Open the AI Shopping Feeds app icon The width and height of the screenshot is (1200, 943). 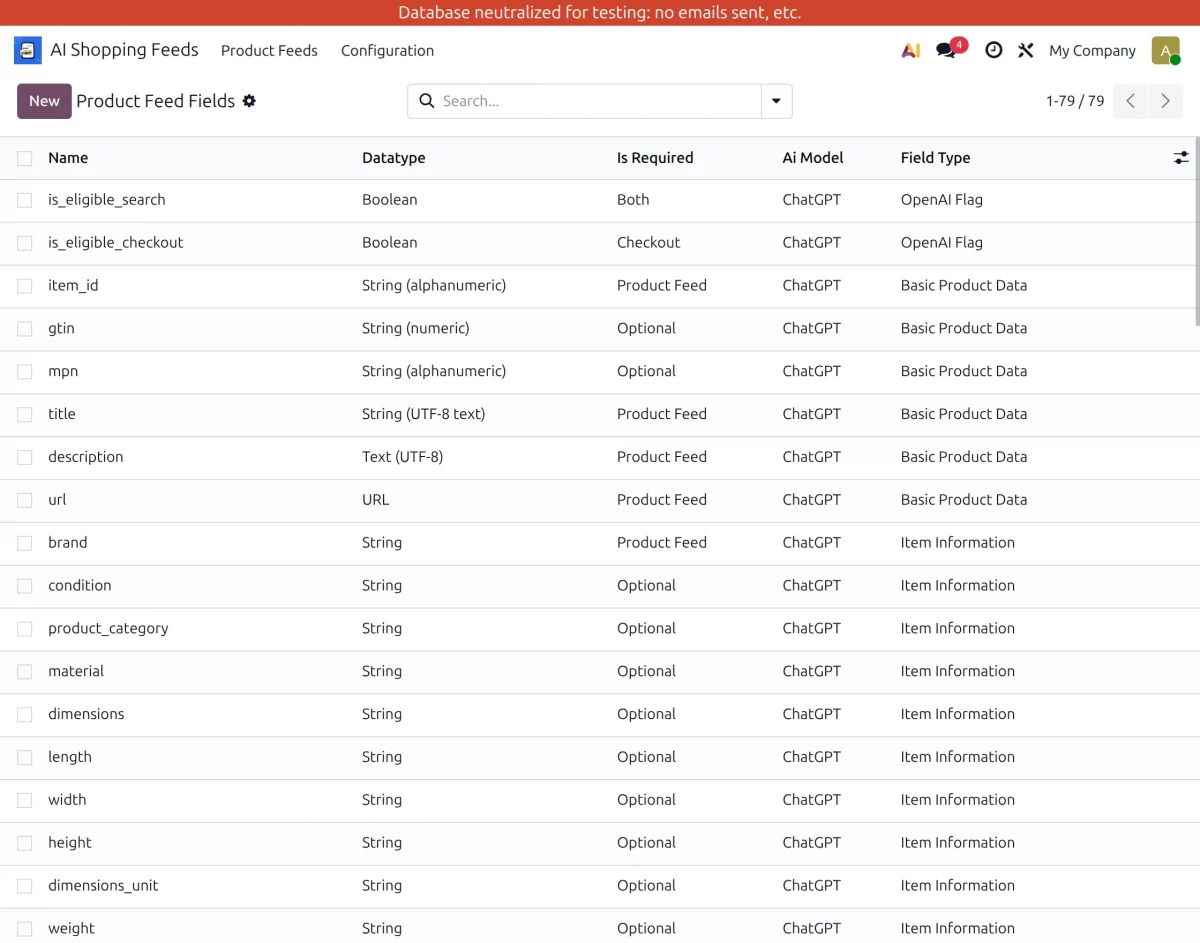27,50
